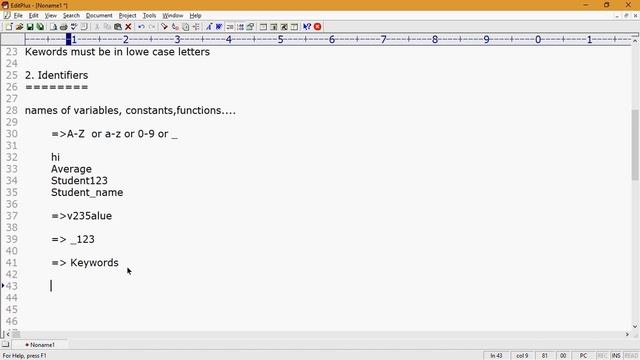
Task: Open the Window menu
Action: pos(173,16)
